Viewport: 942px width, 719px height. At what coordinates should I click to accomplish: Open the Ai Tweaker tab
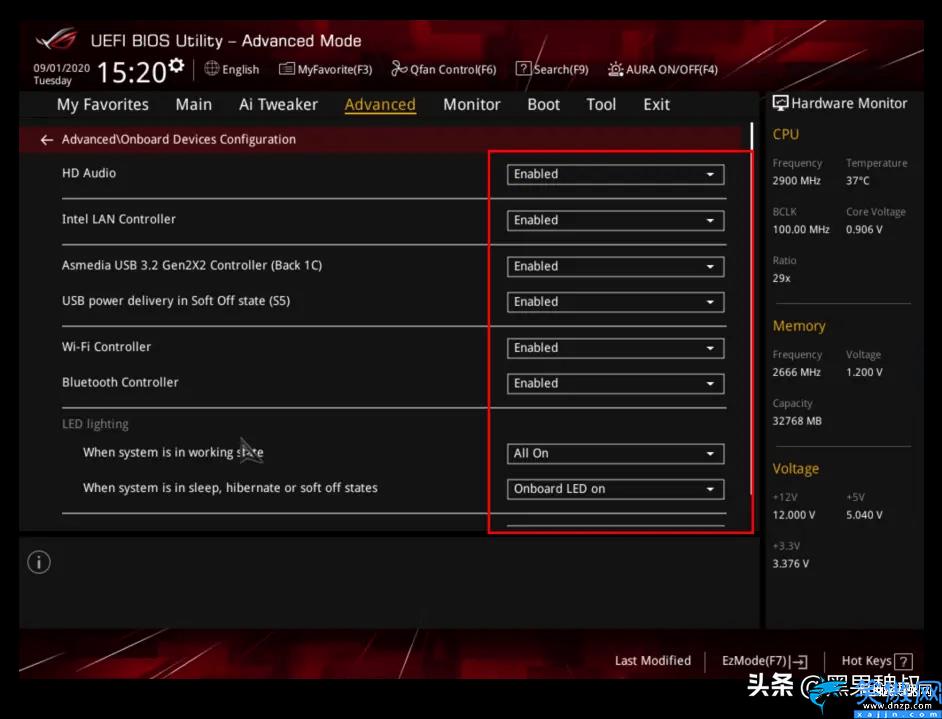[278, 105]
